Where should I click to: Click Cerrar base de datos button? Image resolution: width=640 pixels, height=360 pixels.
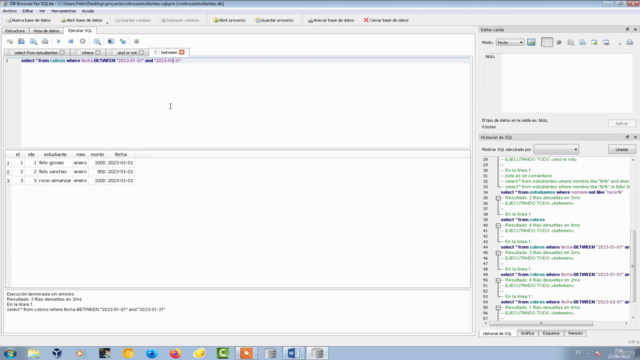tap(386, 20)
